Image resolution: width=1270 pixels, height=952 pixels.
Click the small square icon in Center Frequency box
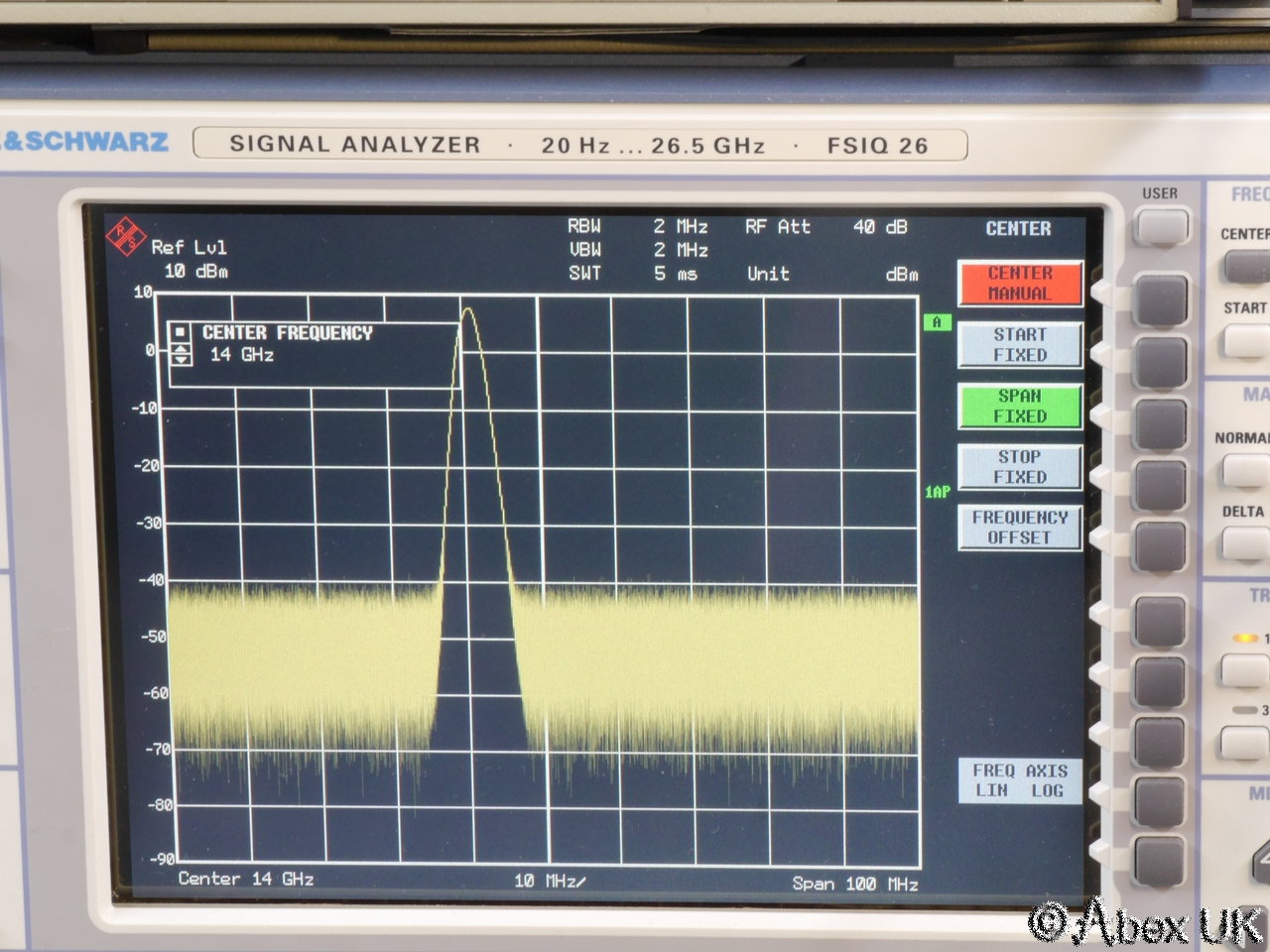click(181, 332)
